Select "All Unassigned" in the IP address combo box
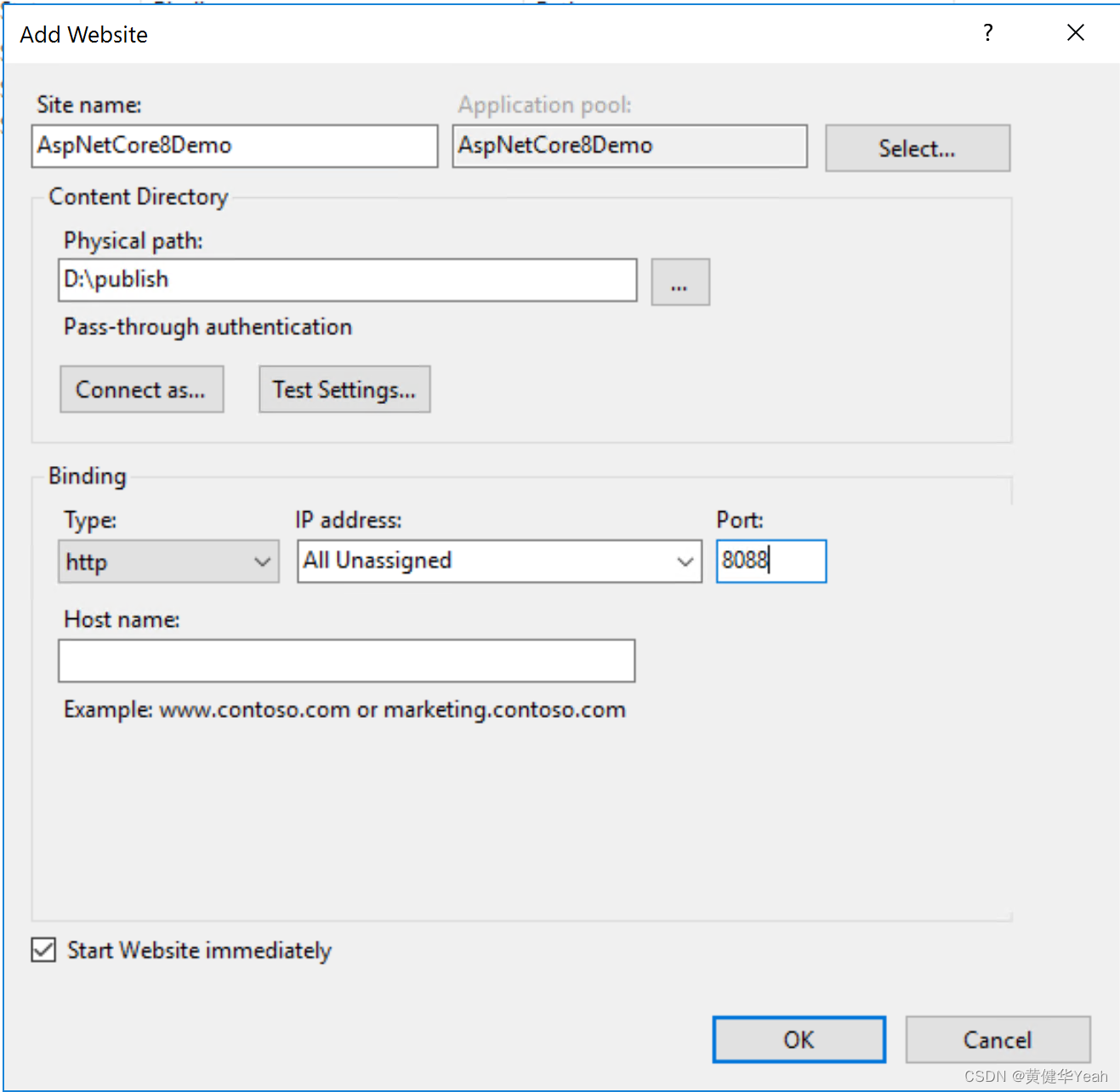 (476, 561)
